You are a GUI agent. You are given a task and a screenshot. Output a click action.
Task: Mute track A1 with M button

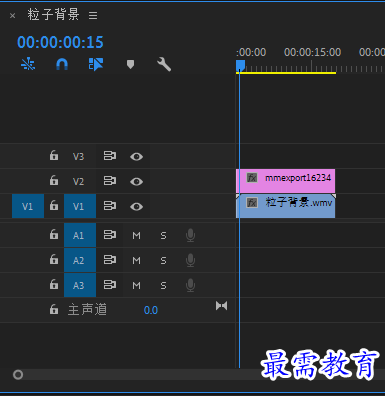tap(136, 236)
